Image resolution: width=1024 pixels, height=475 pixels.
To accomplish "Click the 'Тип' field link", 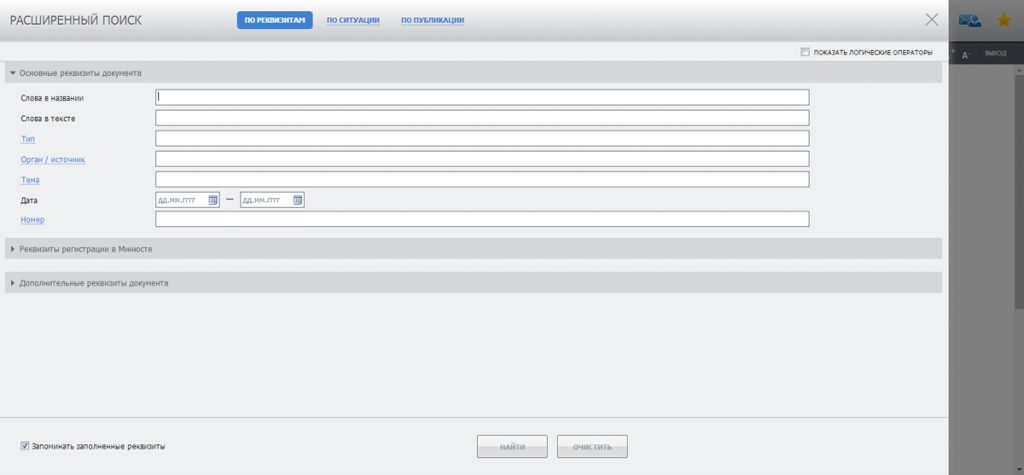I will pyautogui.click(x=28, y=139).
